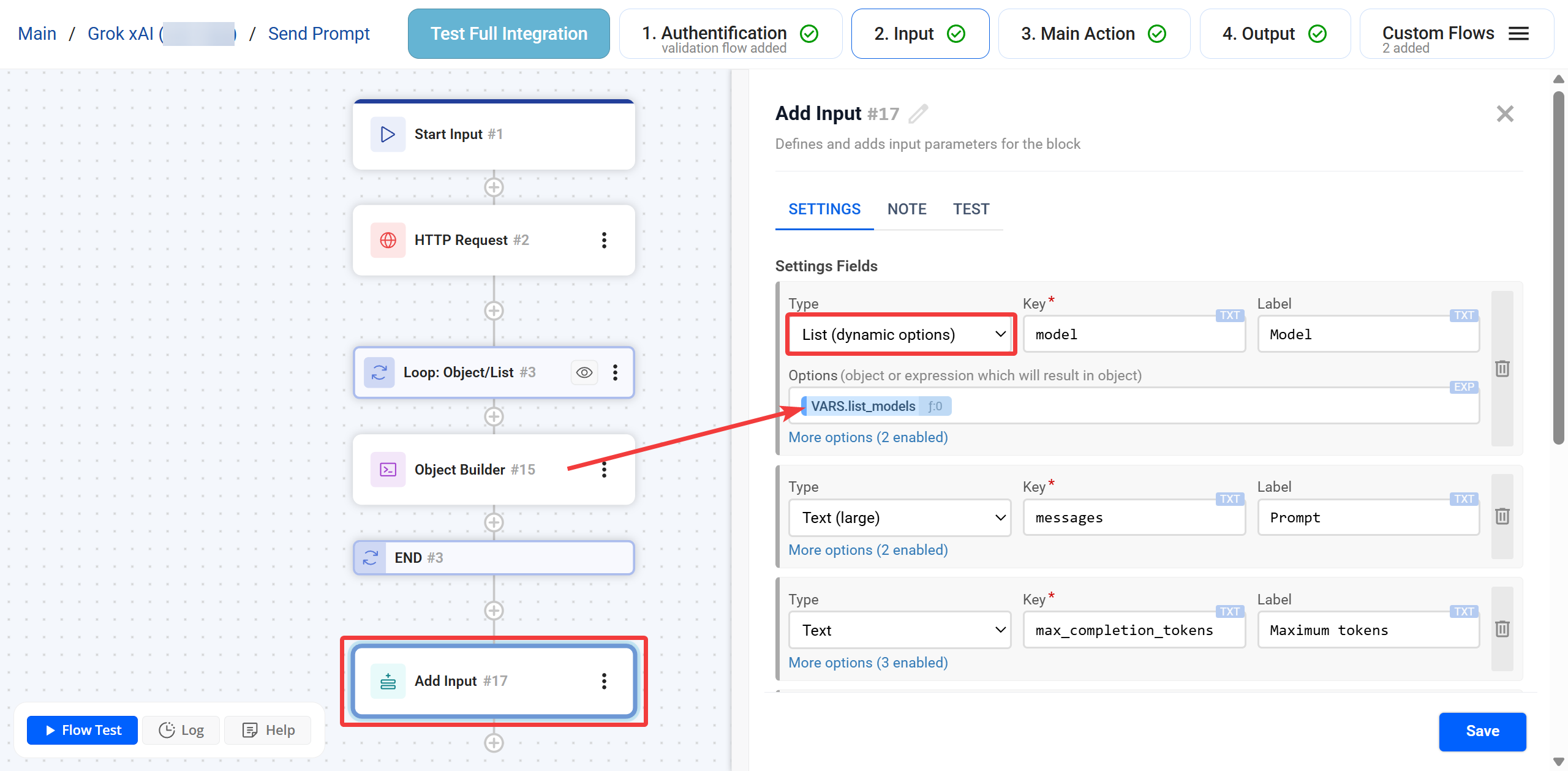Click the pencil edit icon beside Add Input #17
This screenshot has height=771, width=1568.
[918, 114]
